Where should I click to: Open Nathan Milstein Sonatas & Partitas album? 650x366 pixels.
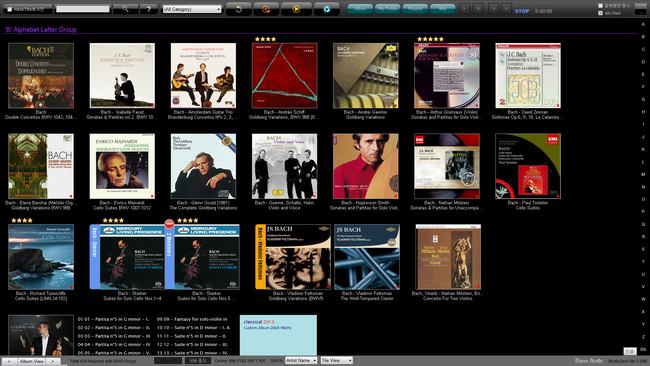pos(447,166)
